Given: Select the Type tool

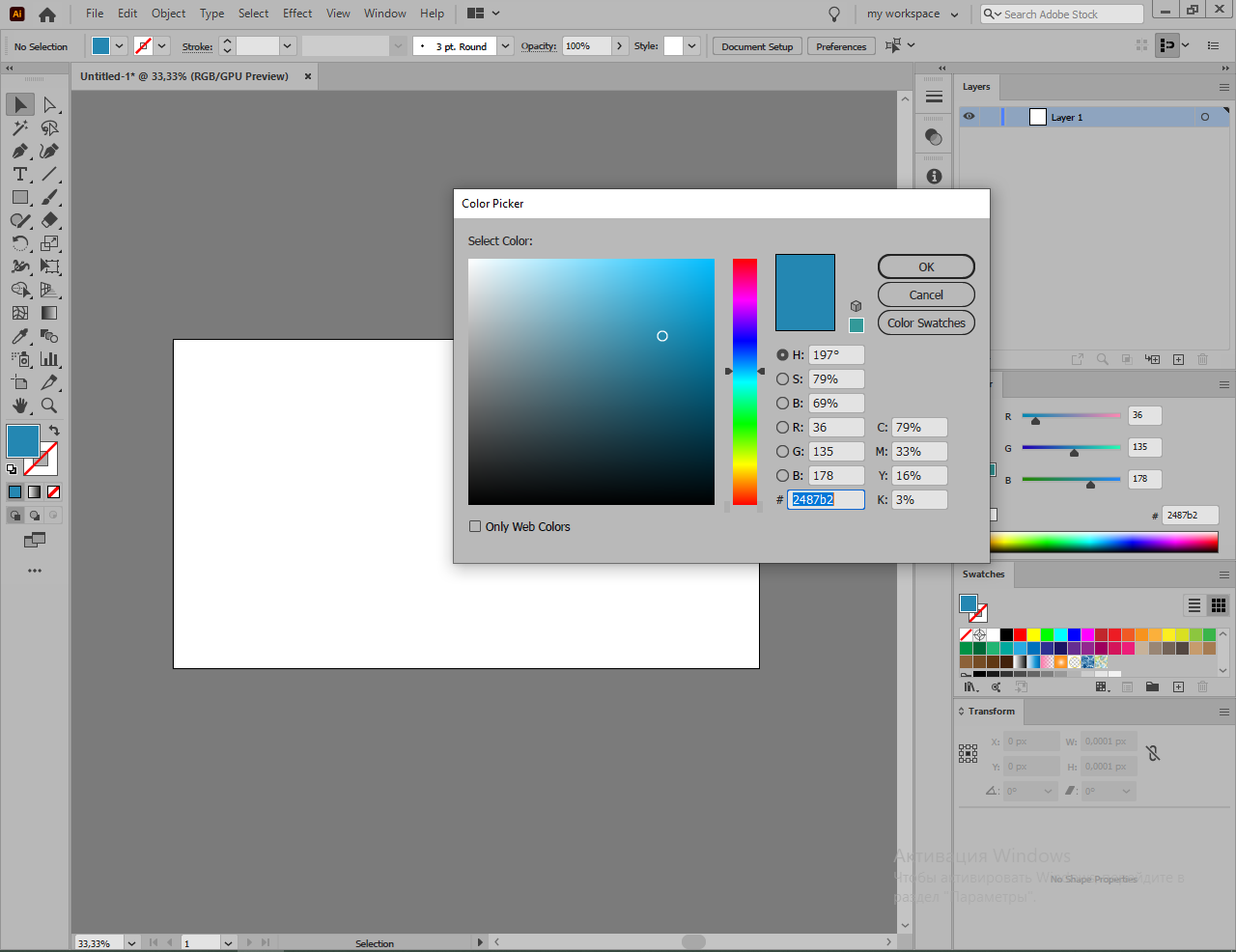Looking at the screenshot, I should (x=20, y=174).
